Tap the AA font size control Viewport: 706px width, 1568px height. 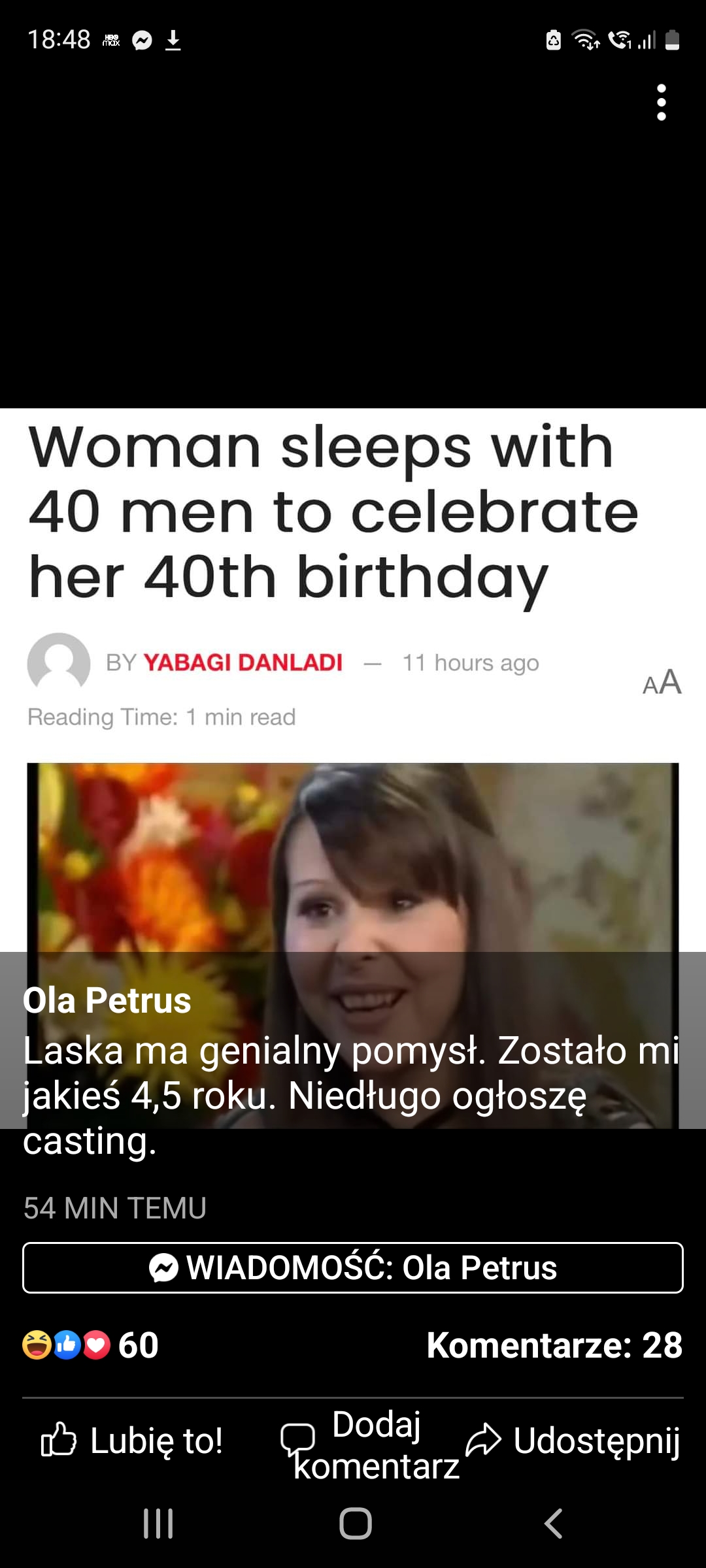pyautogui.click(x=662, y=682)
